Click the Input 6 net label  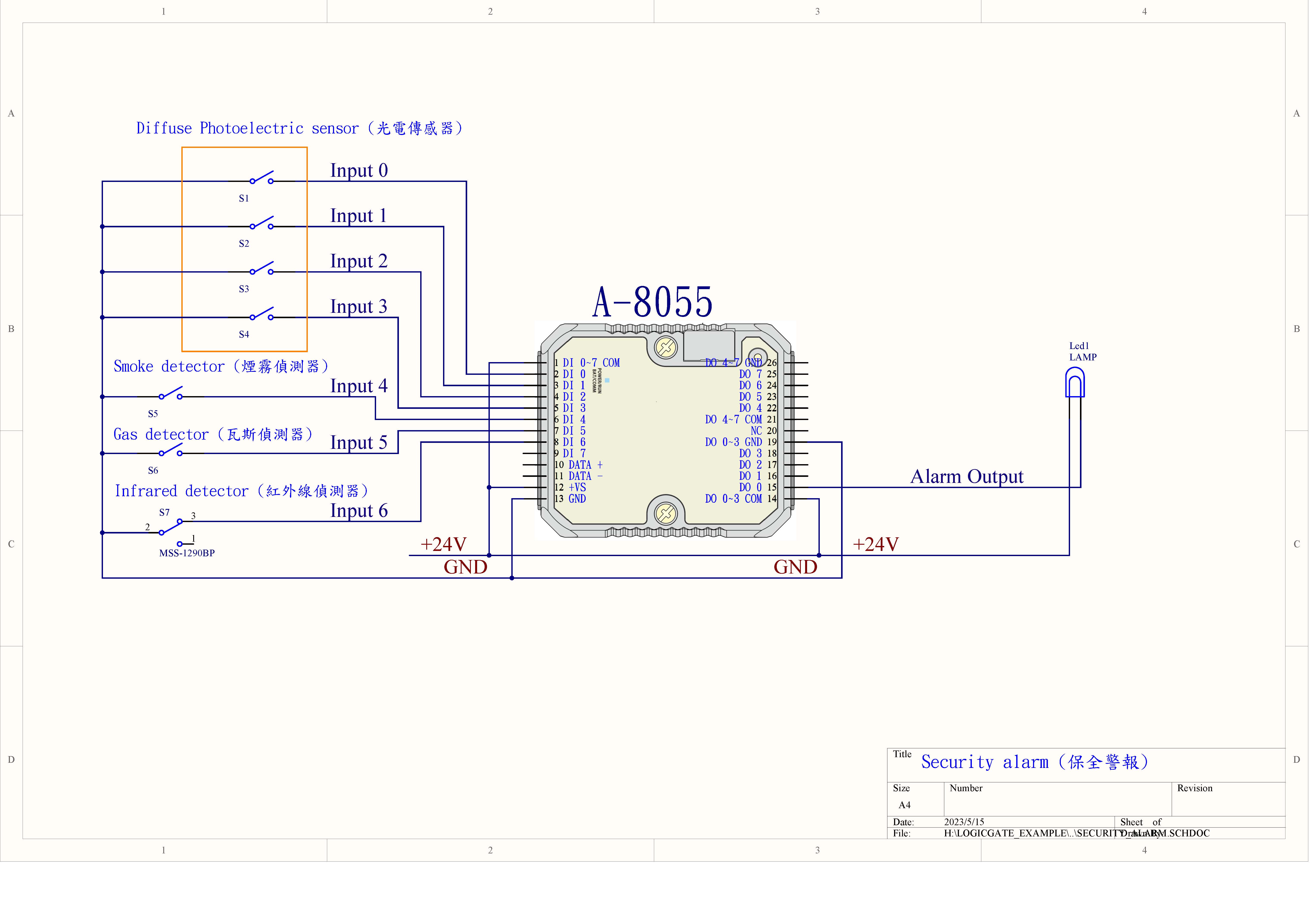(359, 510)
